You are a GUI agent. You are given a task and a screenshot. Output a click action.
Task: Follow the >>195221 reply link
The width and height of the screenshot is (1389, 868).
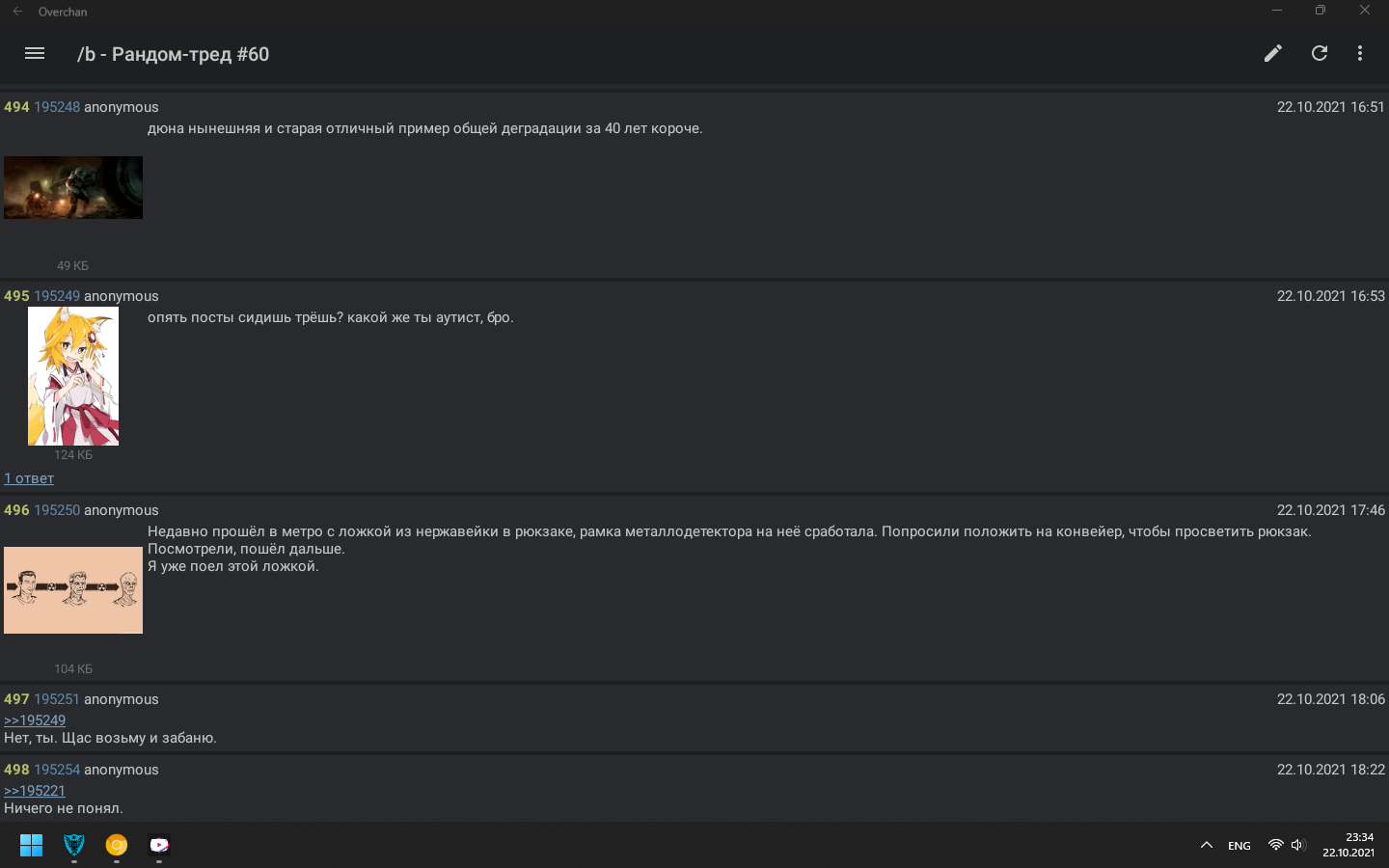pos(35,791)
